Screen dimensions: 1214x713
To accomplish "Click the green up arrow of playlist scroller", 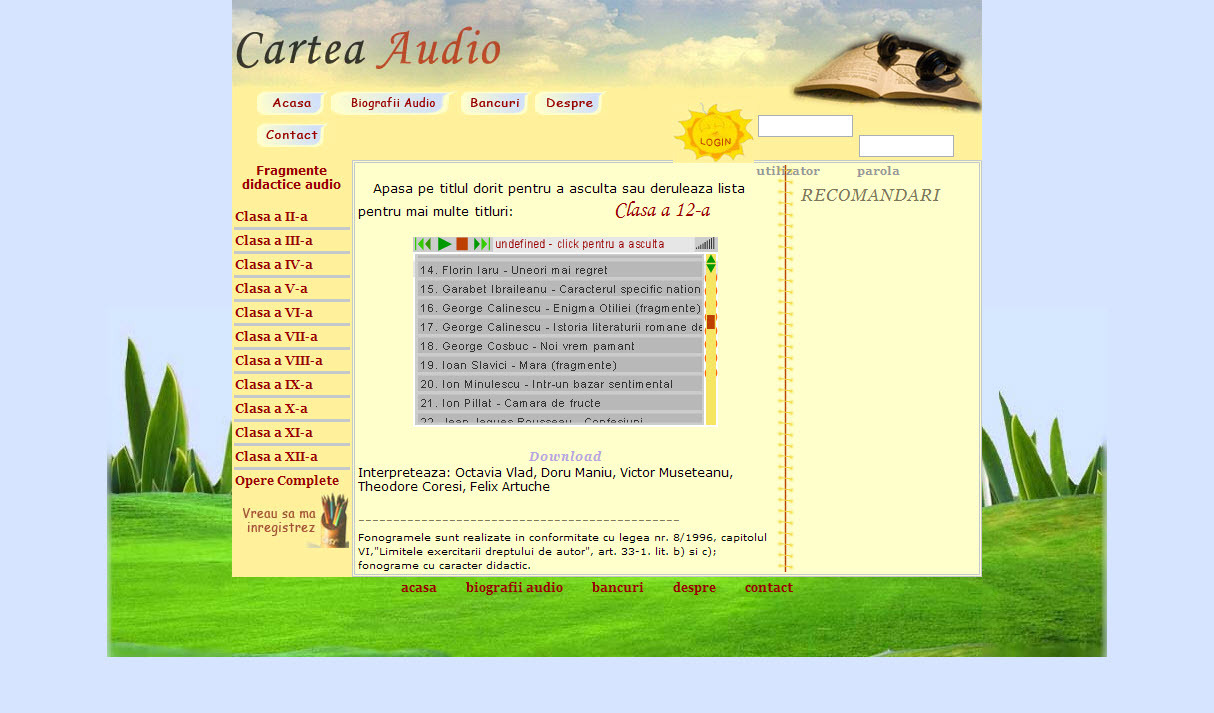I will 711,259.
